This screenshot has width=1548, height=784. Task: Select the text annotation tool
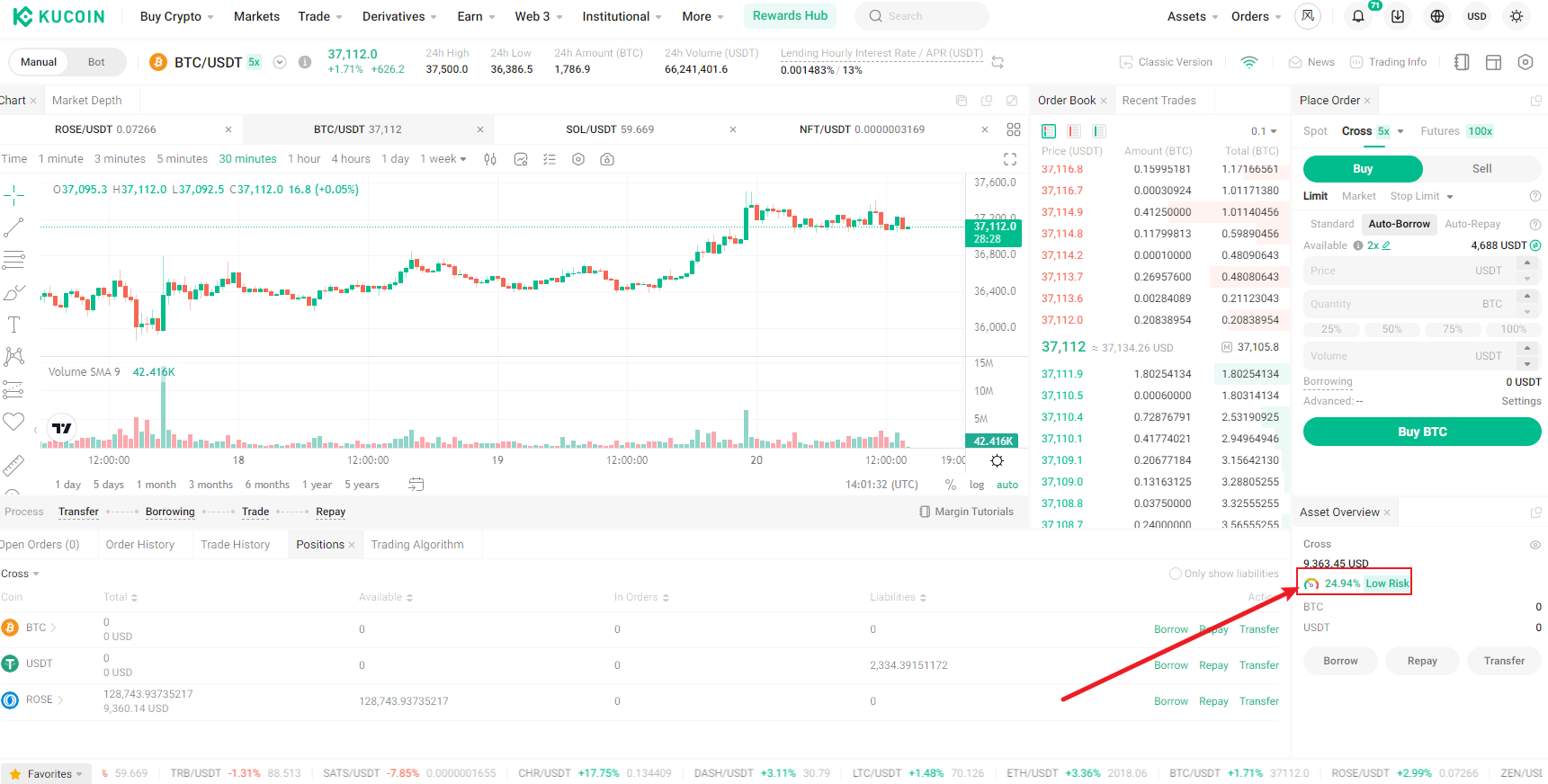coord(13,325)
